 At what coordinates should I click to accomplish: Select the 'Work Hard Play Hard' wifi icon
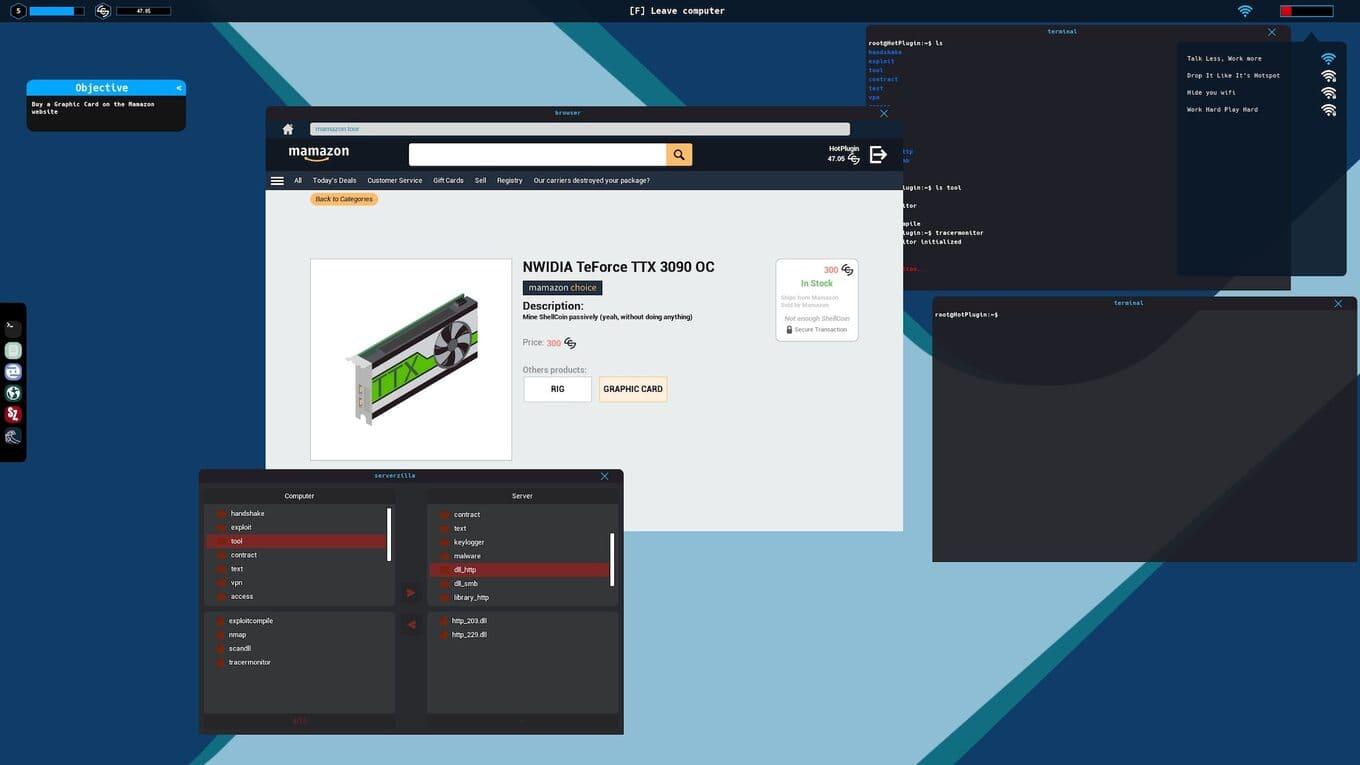[1328, 110]
